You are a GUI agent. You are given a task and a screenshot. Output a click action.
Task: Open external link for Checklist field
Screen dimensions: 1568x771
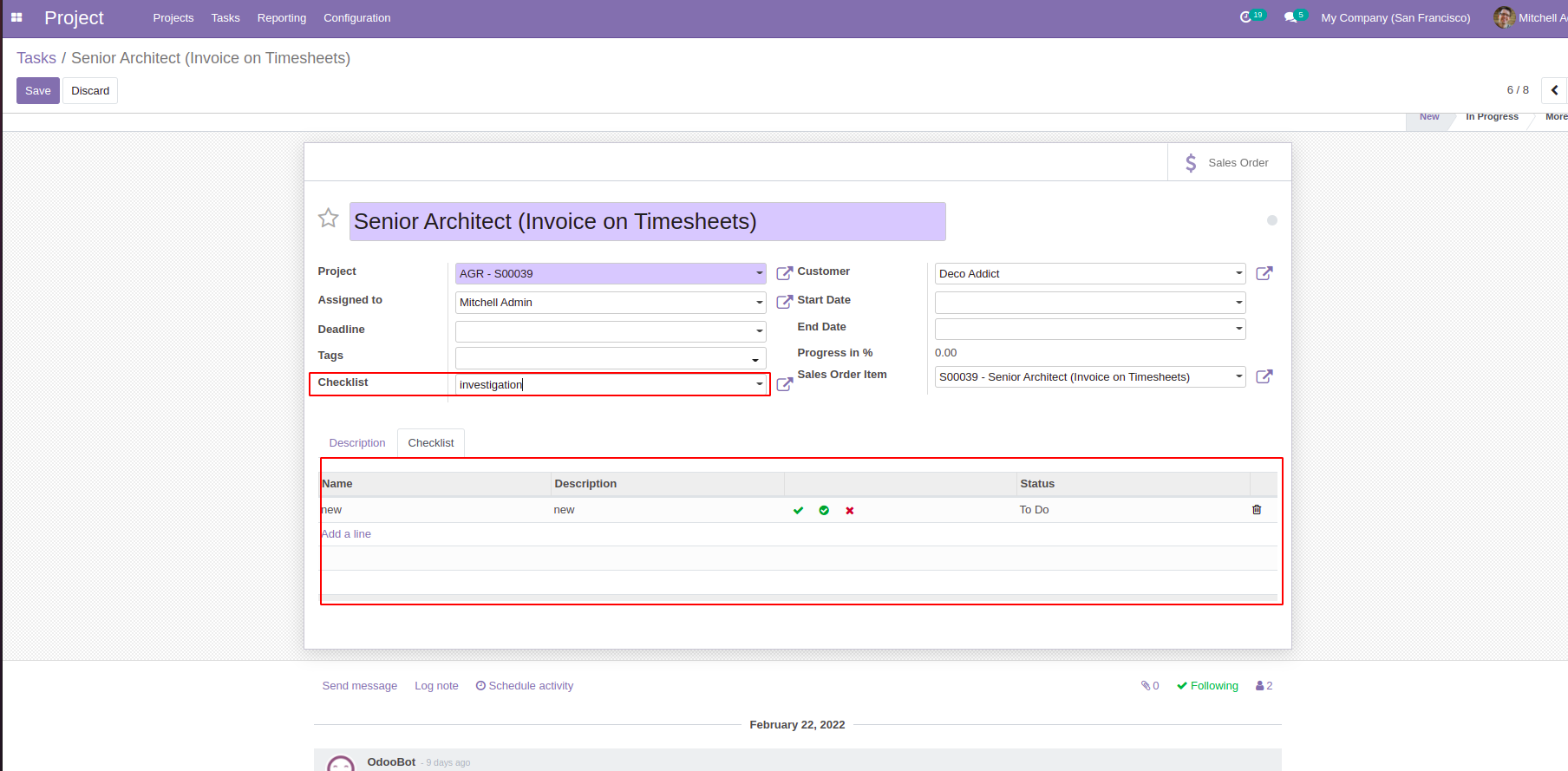[x=785, y=384]
